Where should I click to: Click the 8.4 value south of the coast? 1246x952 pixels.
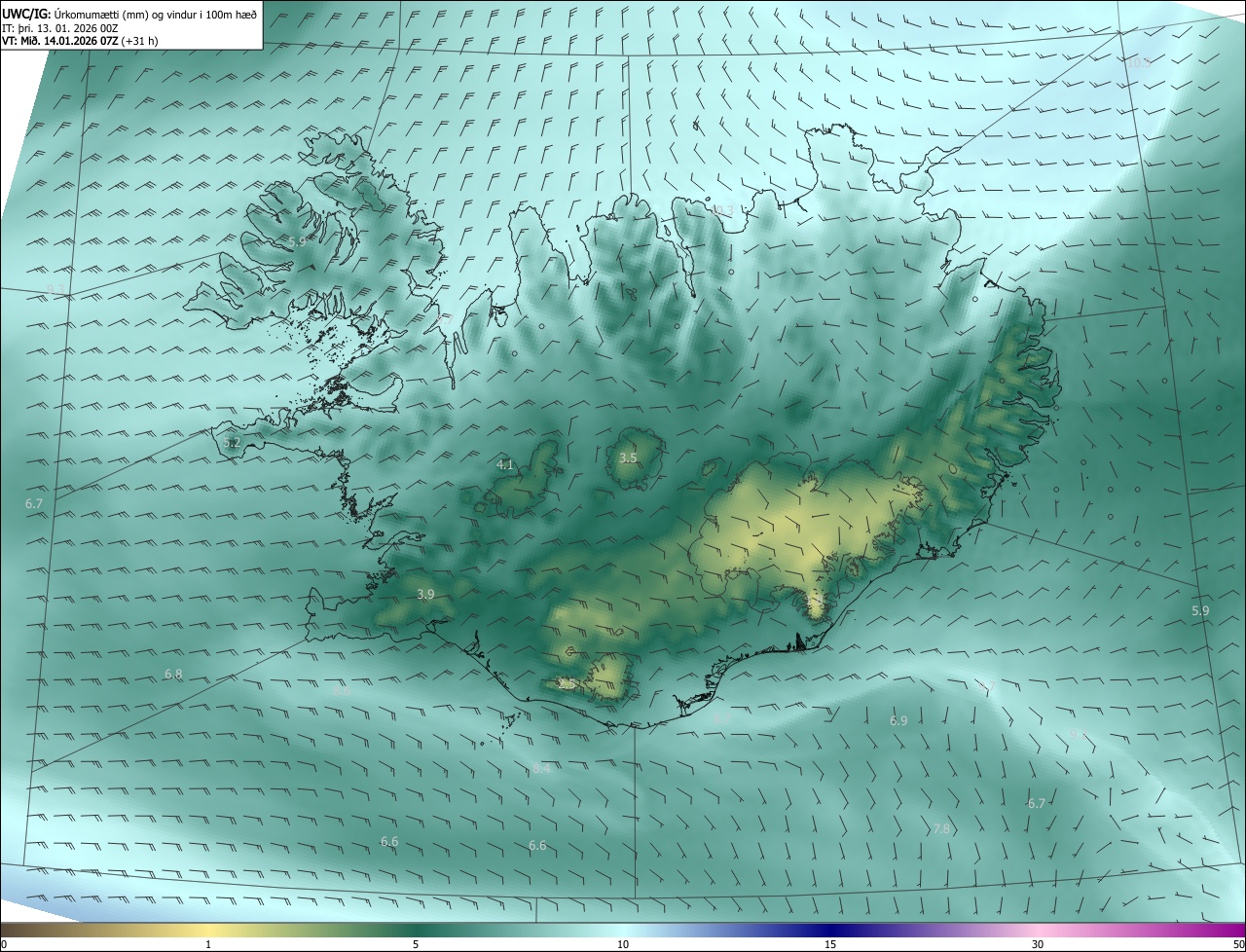(x=541, y=769)
